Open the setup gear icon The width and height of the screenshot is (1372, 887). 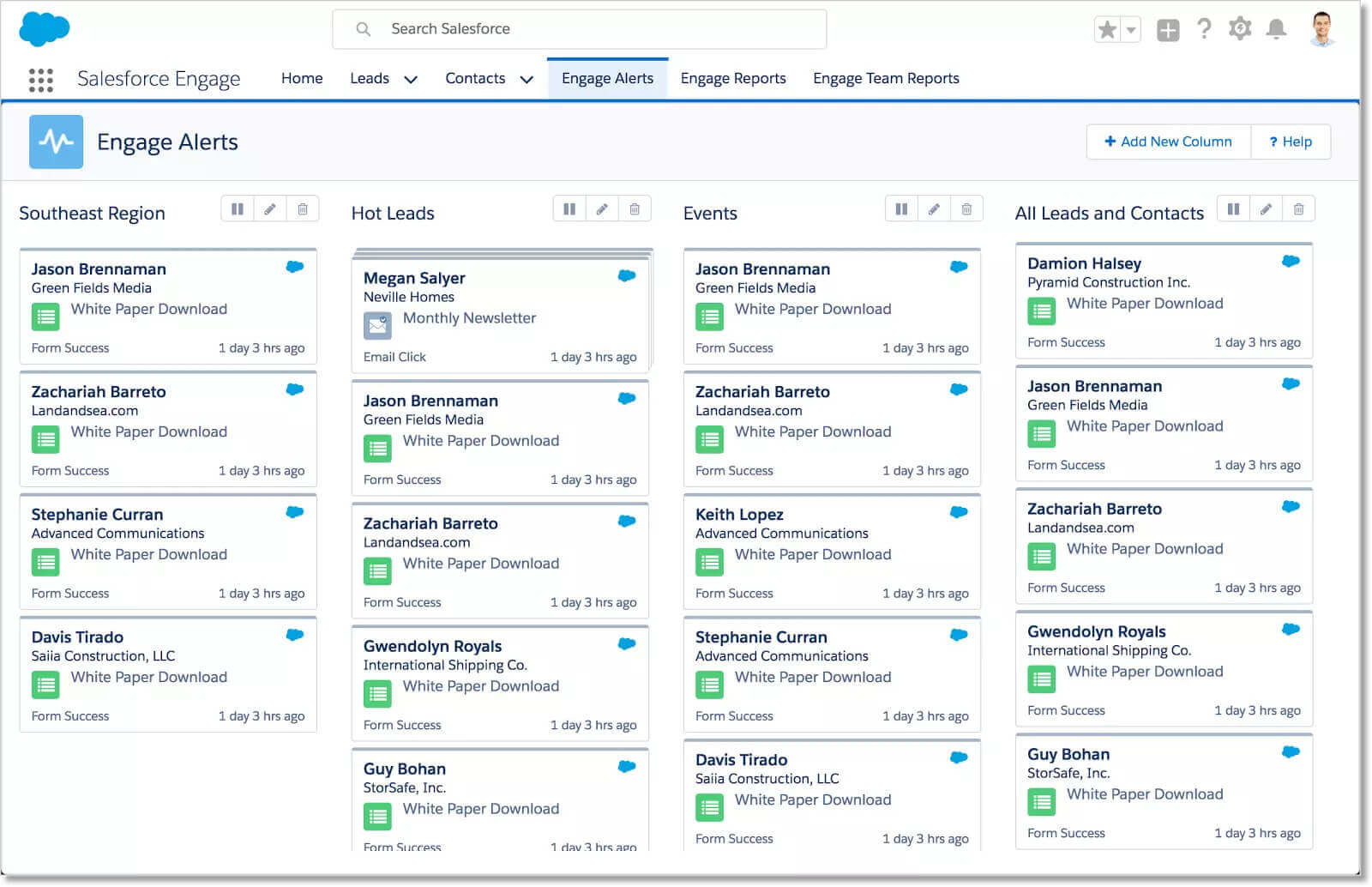(x=1239, y=30)
